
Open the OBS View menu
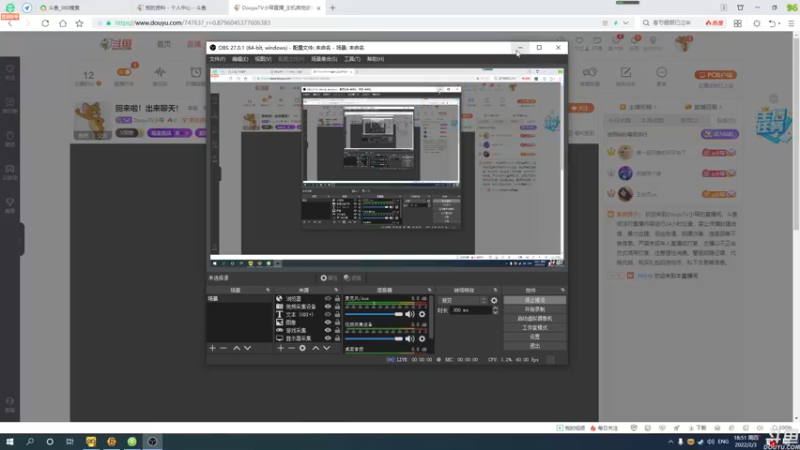[263, 59]
